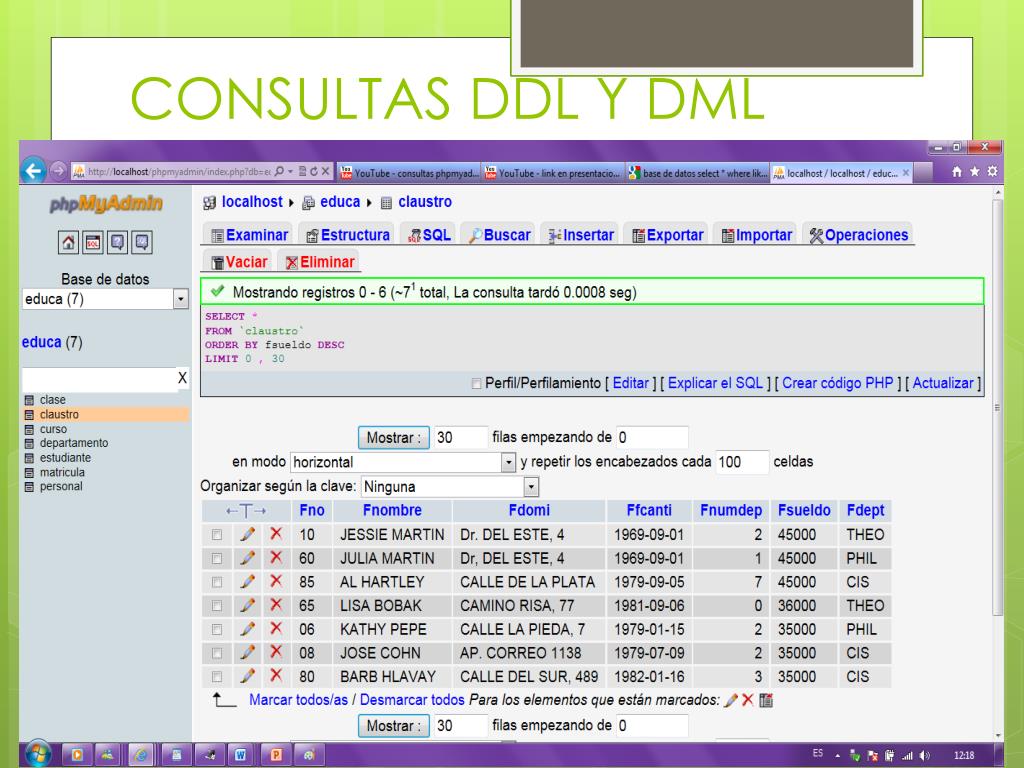Image resolution: width=1024 pixels, height=768 pixels.
Task: Open the Operaciones tab
Action: click(x=859, y=235)
